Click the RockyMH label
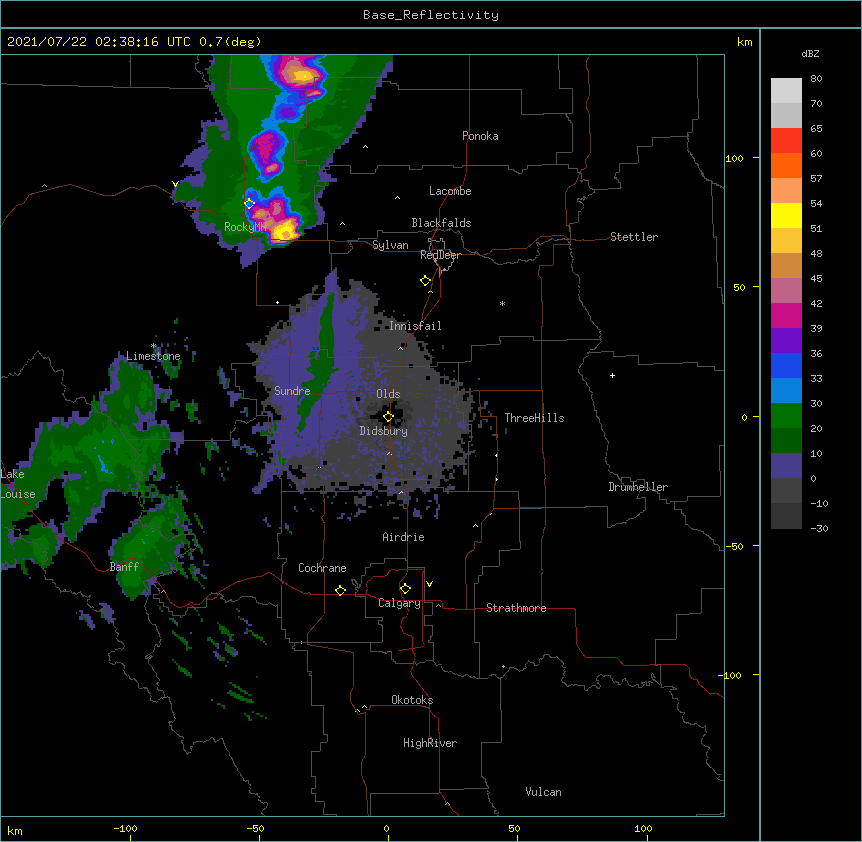This screenshot has width=862, height=842. pyautogui.click(x=245, y=227)
